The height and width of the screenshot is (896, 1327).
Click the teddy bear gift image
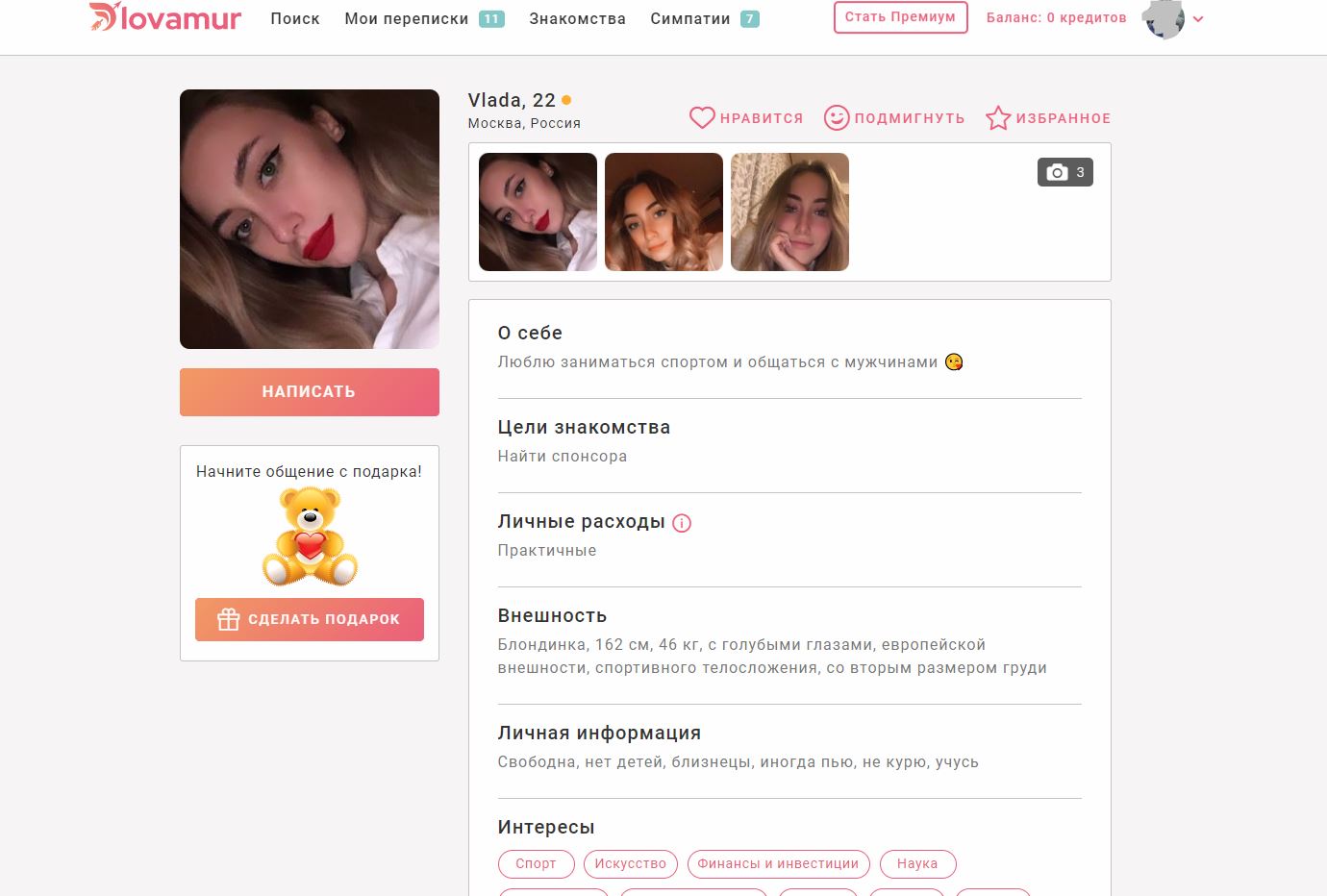(310, 536)
